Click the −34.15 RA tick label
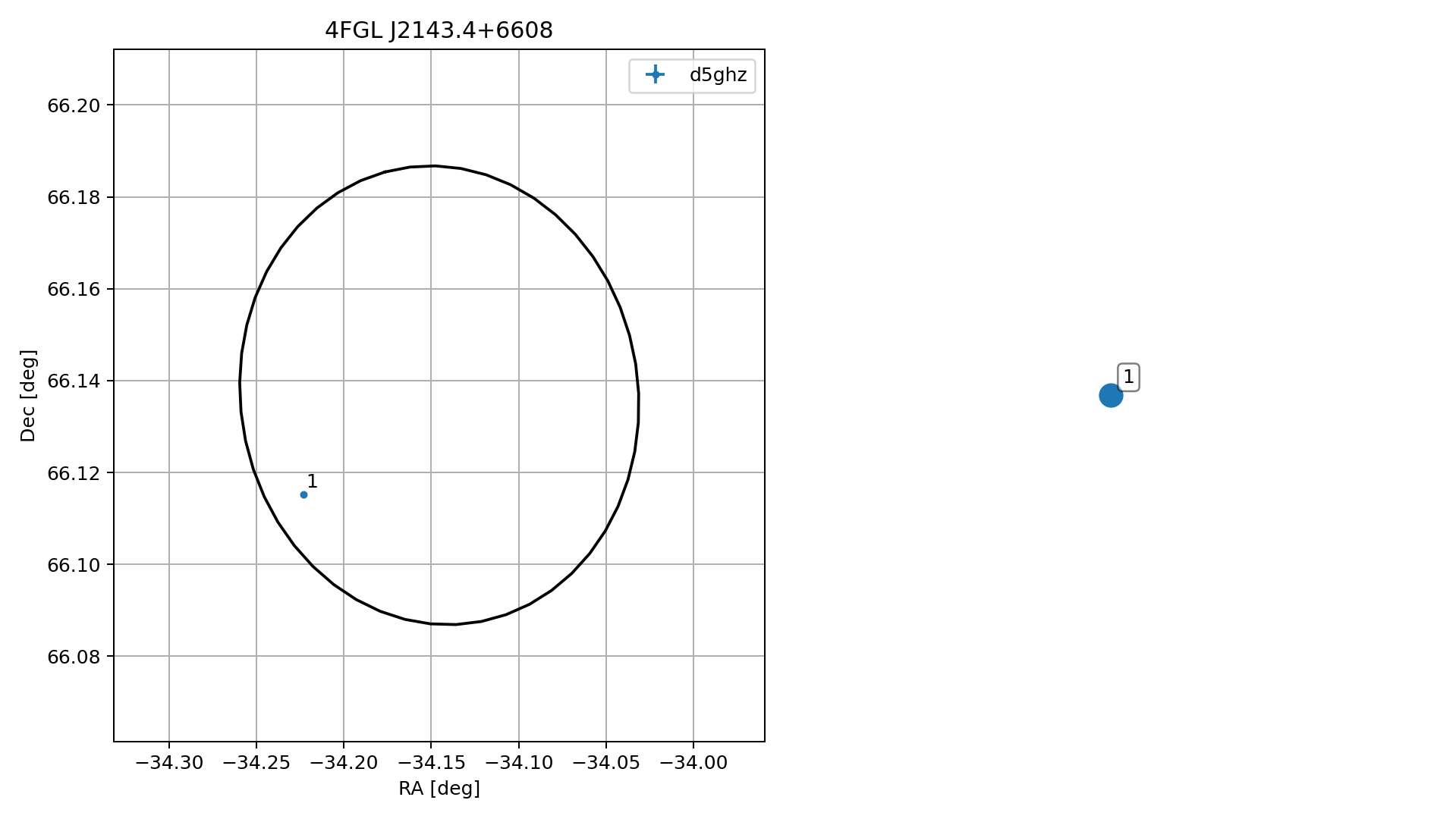Viewport: 1456px width, 819px height. tap(431, 763)
